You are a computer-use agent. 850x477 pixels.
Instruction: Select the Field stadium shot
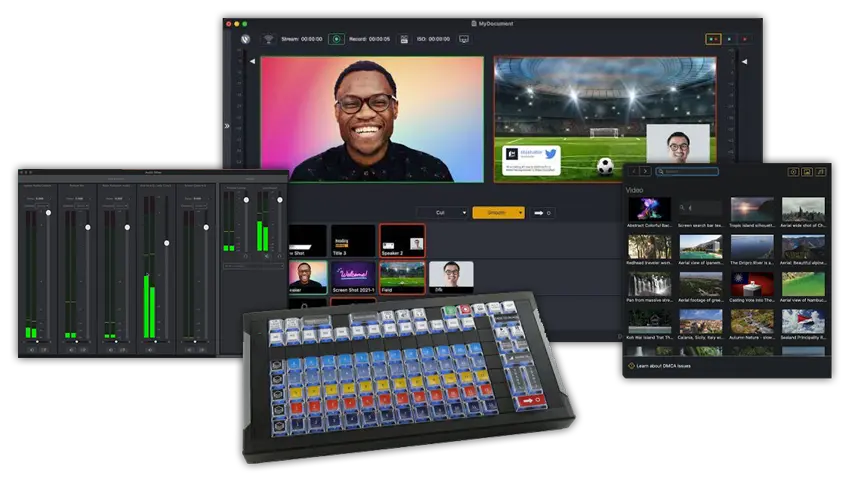pos(402,278)
